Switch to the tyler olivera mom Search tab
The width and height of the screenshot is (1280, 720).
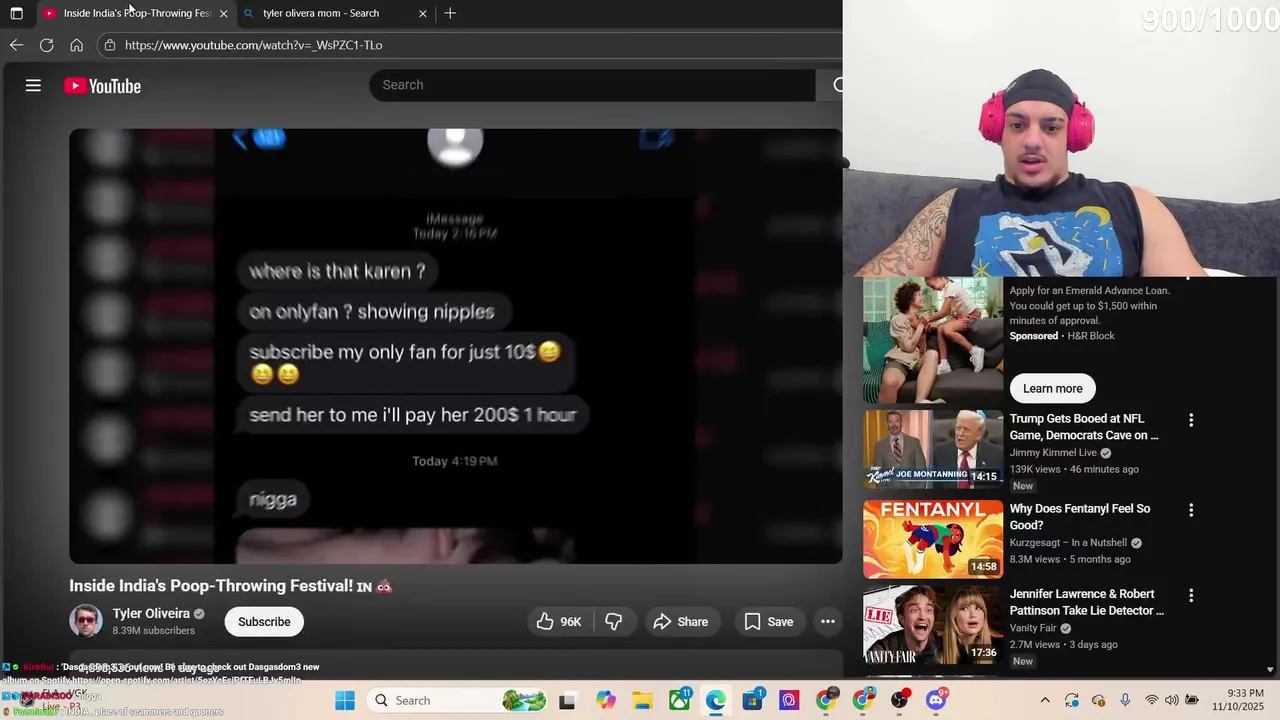click(334, 13)
